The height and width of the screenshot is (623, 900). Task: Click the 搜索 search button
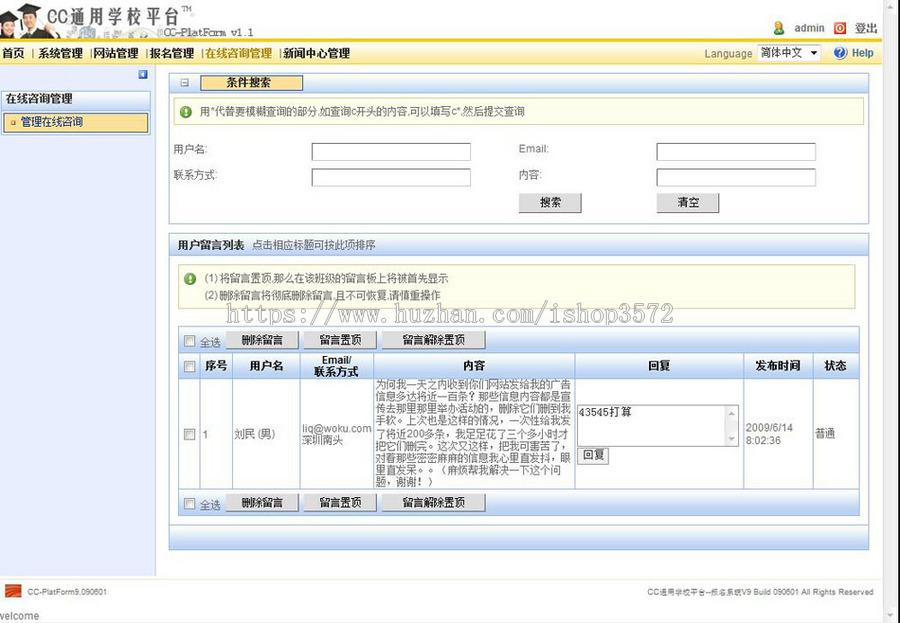pyautogui.click(x=550, y=203)
